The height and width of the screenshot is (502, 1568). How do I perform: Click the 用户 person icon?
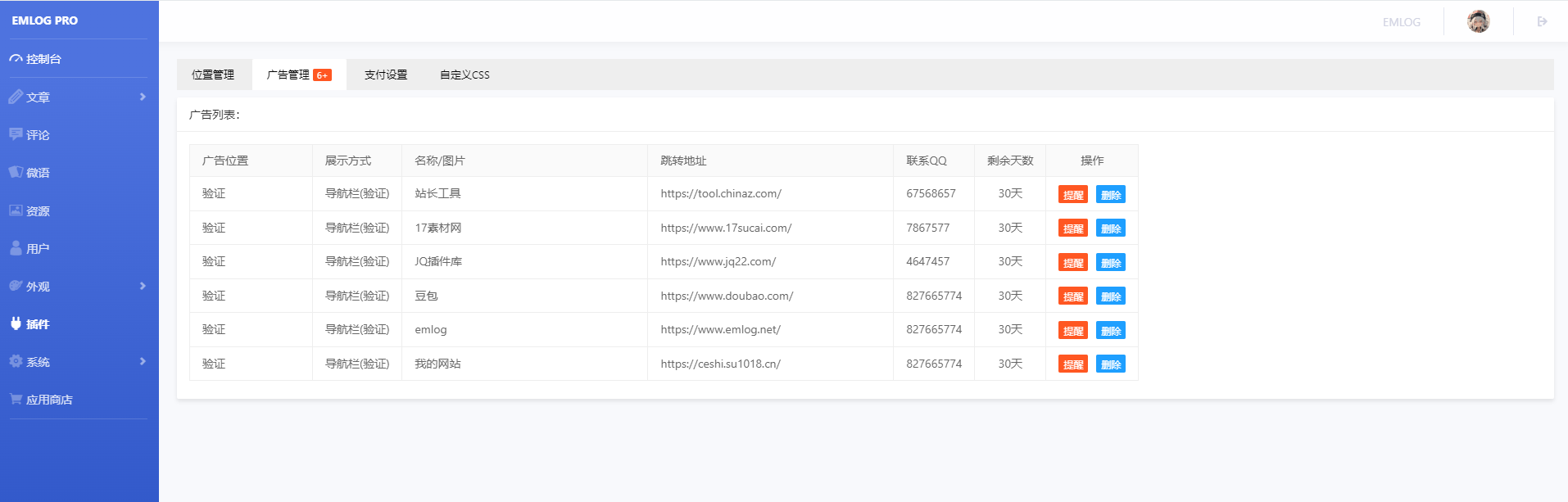tap(16, 248)
